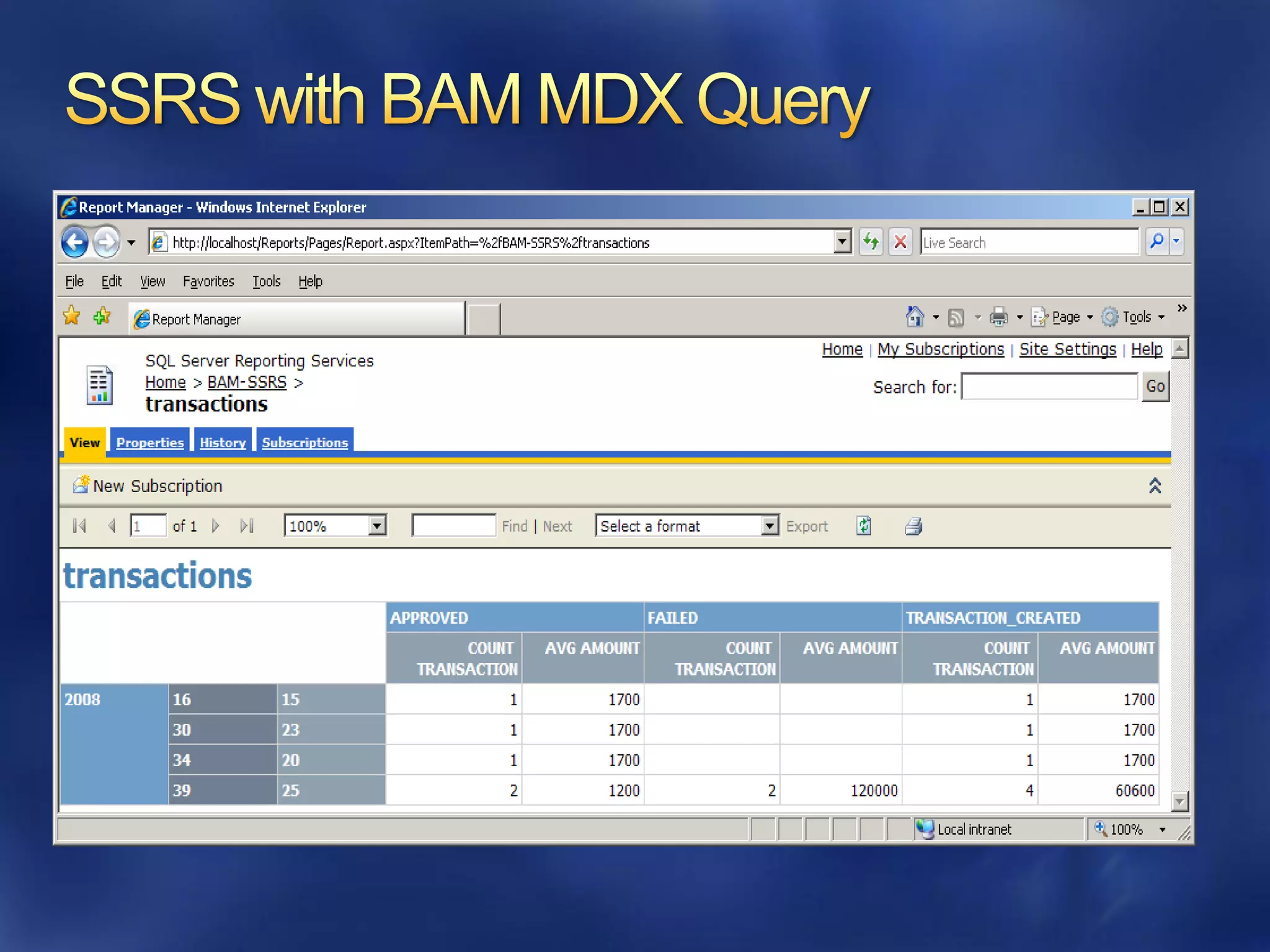
Task: Click the Site Settings link
Action: point(1067,350)
